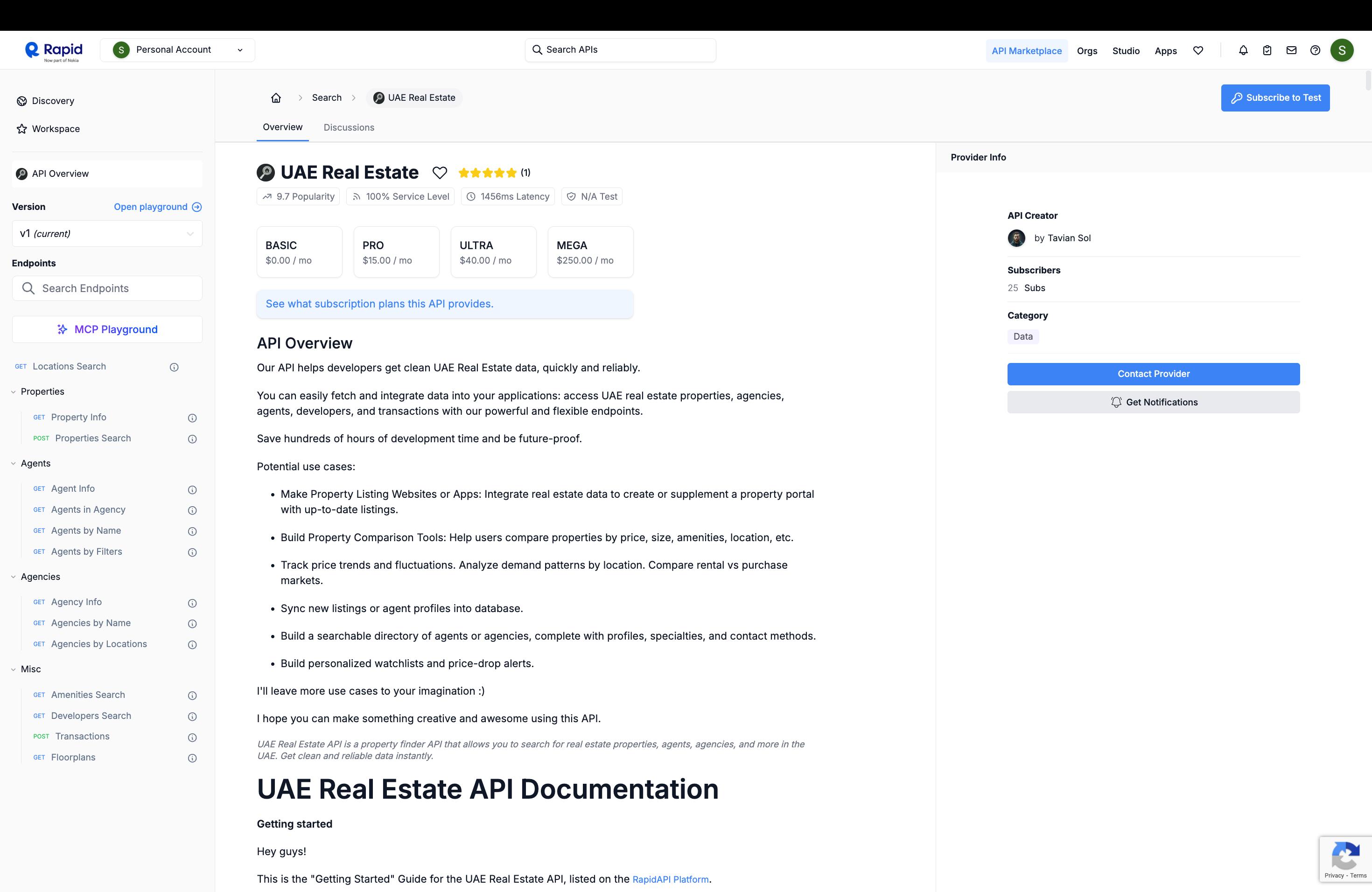Collapse the Agencies endpoint group
1372x892 pixels.
click(13, 577)
